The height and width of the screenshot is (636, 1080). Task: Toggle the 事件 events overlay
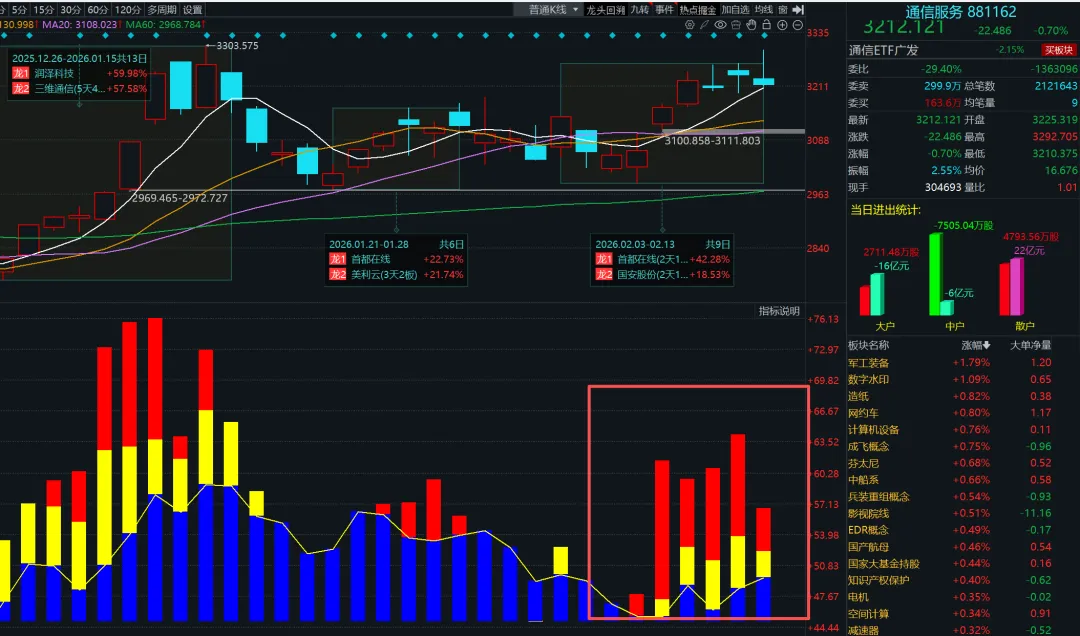click(665, 10)
